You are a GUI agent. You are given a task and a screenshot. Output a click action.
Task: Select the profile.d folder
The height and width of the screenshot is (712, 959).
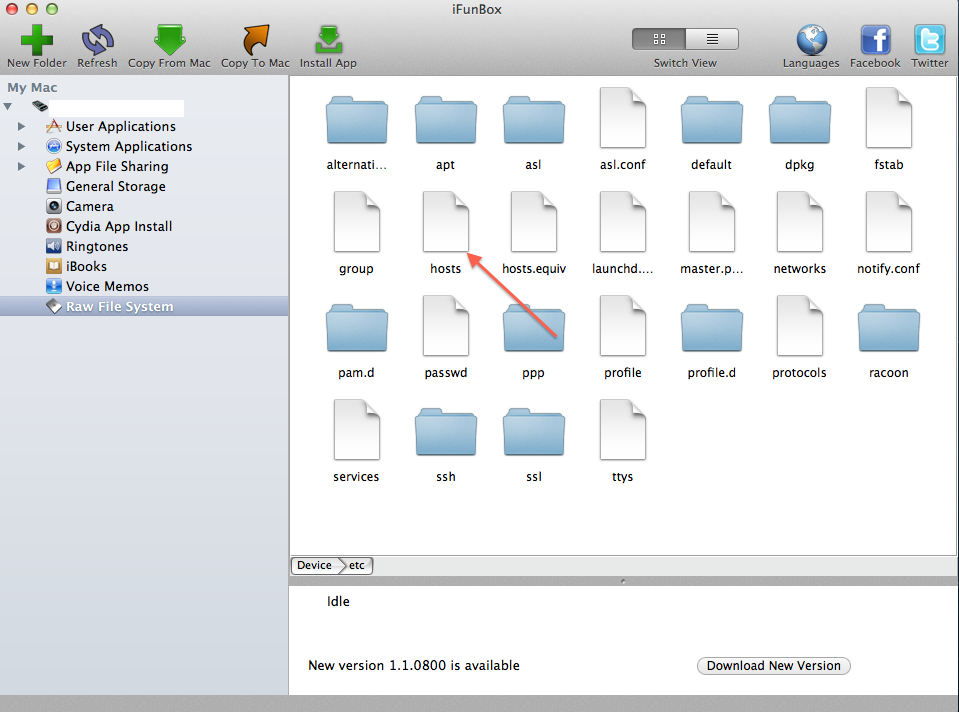(x=711, y=328)
